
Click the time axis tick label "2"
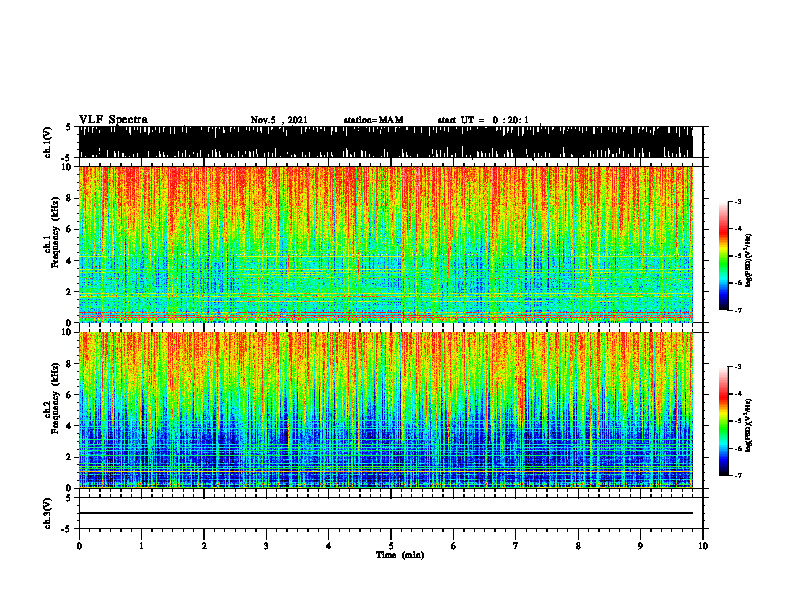pyautogui.click(x=204, y=546)
